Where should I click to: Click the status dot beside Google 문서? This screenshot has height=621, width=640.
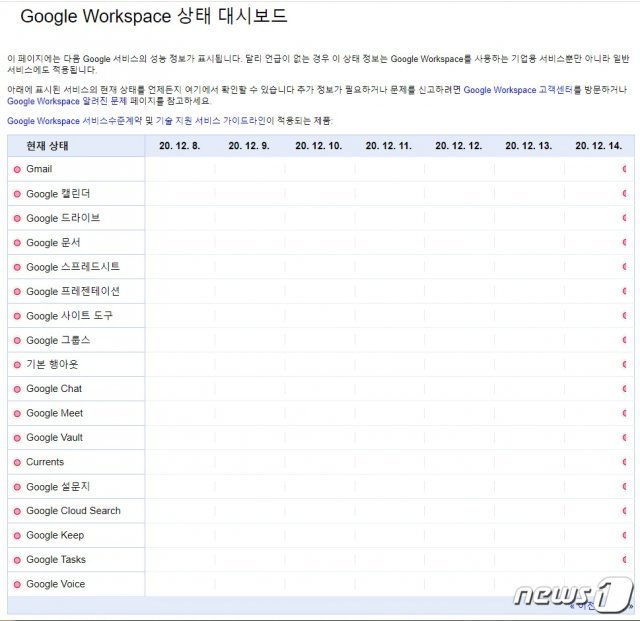click(x=17, y=243)
